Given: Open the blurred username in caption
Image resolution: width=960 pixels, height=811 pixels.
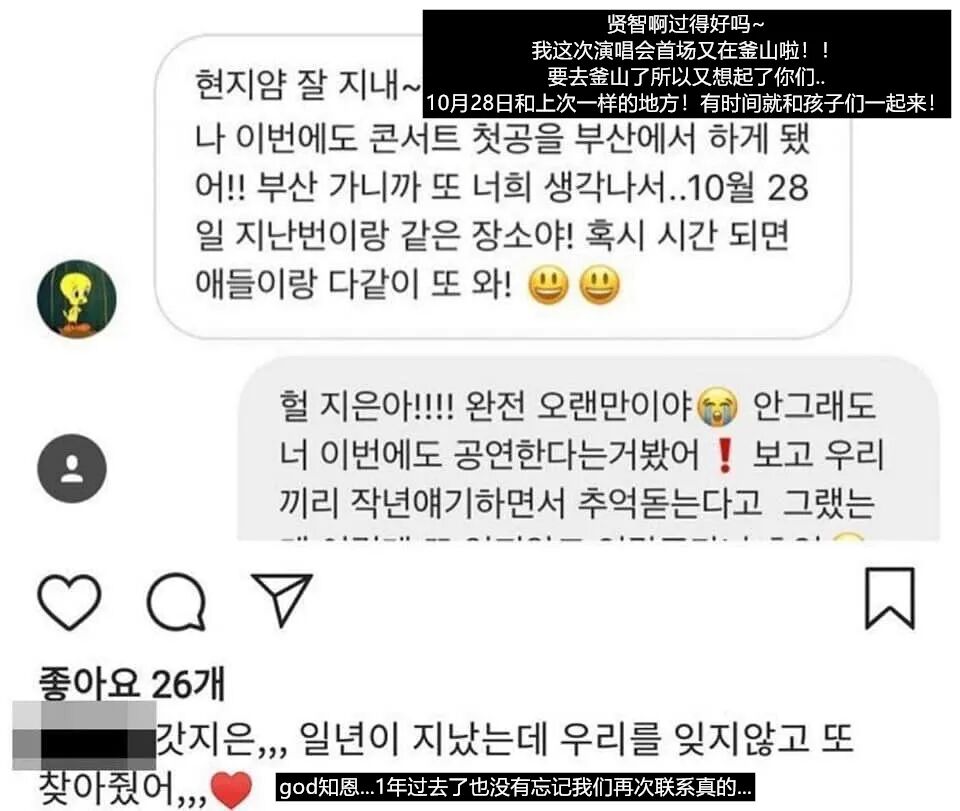Looking at the screenshot, I should [x=84, y=736].
